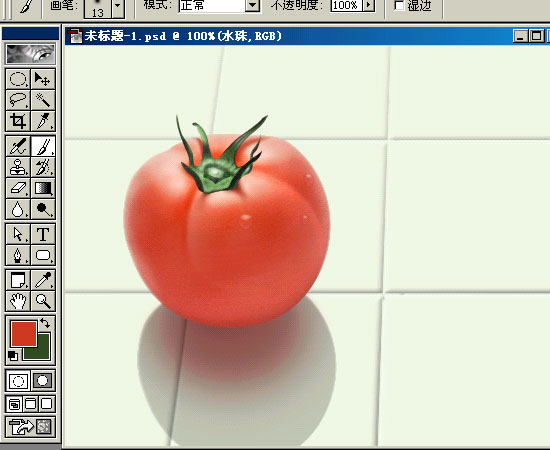550x450 pixels.
Task: Expand the 模式 blending mode dropdown
Action: pyautogui.click(x=252, y=5)
